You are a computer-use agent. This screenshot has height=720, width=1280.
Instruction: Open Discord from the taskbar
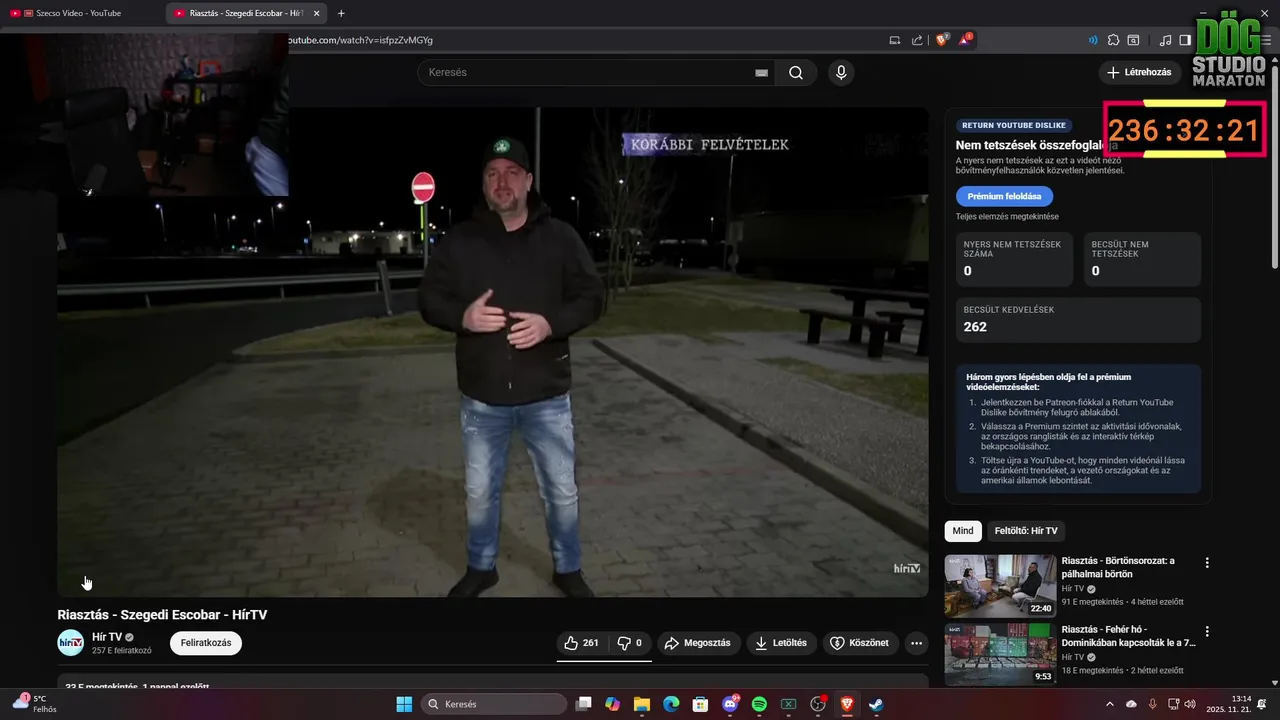click(730, 704)
